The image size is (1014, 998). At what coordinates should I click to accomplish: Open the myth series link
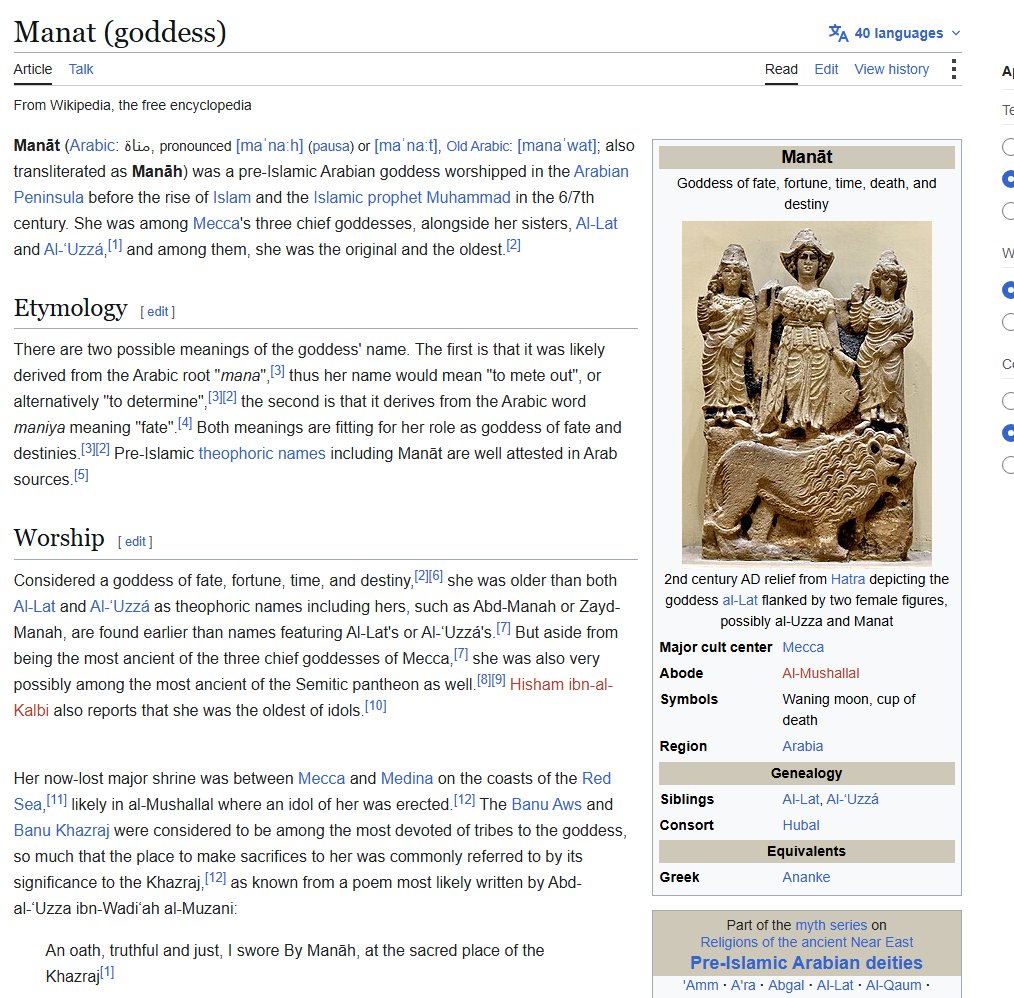(x=831, y=925)
